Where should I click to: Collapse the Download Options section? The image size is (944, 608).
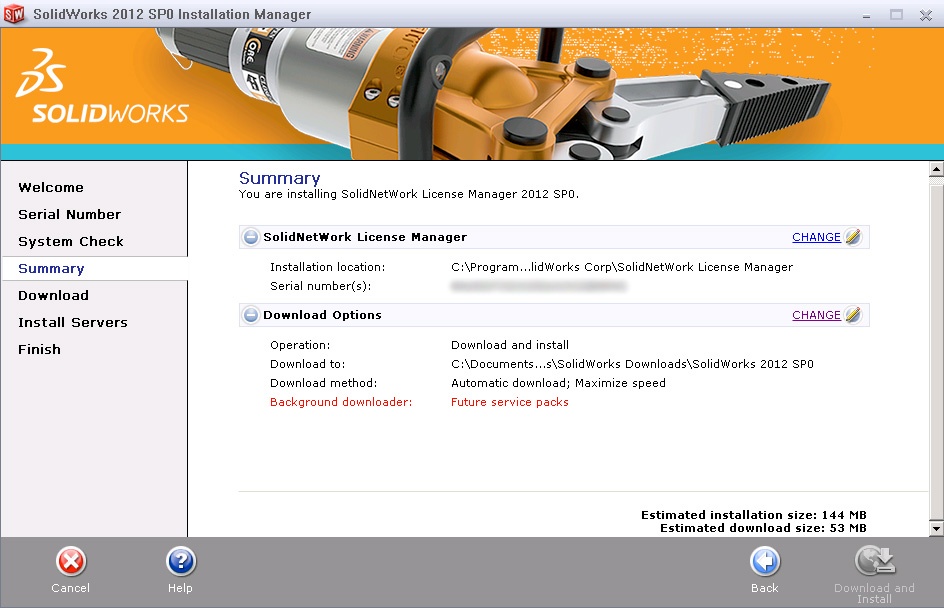pos(250,315)
